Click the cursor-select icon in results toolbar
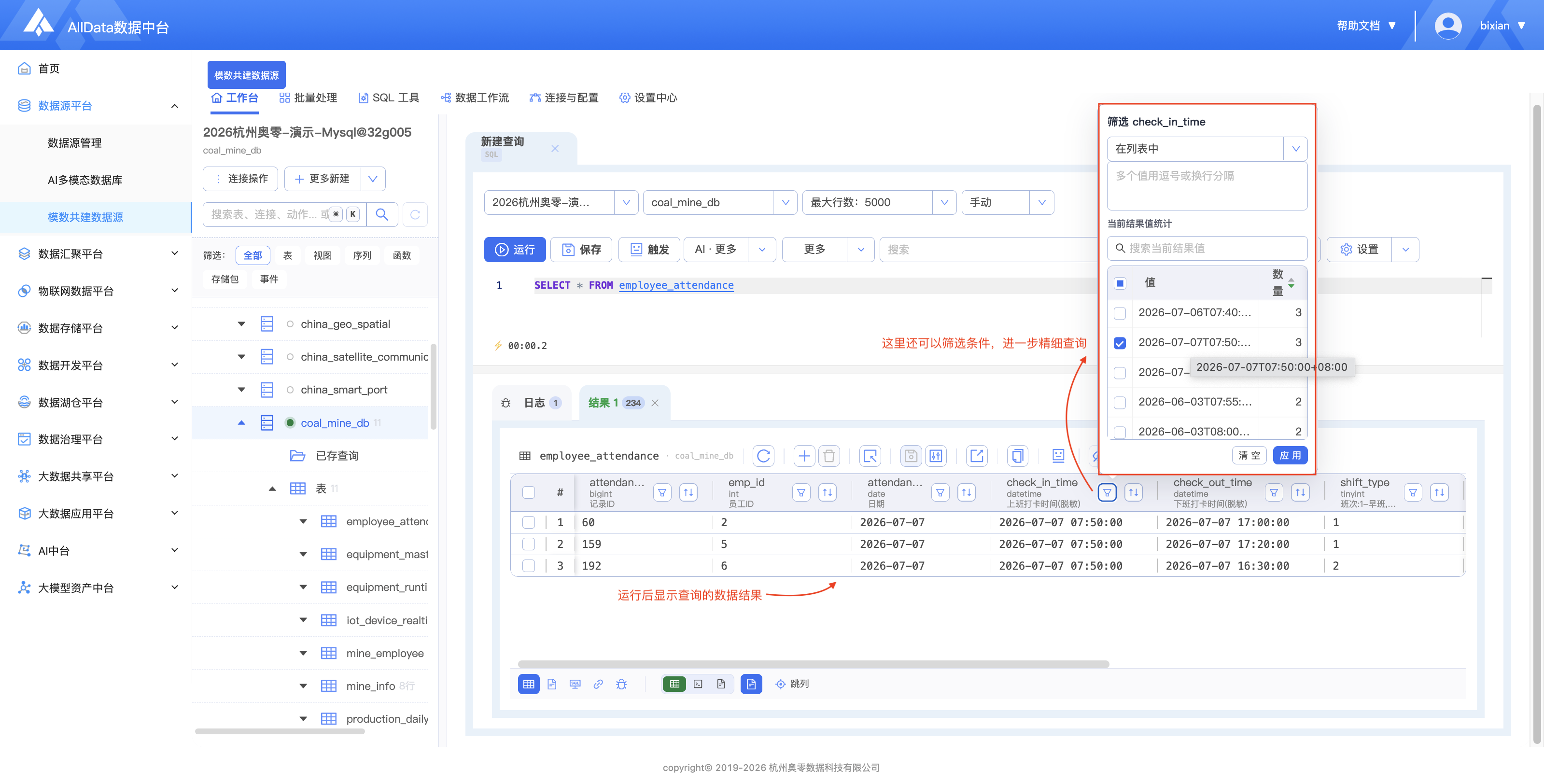This screenshot has width=1544, height=784. [870, 456]
